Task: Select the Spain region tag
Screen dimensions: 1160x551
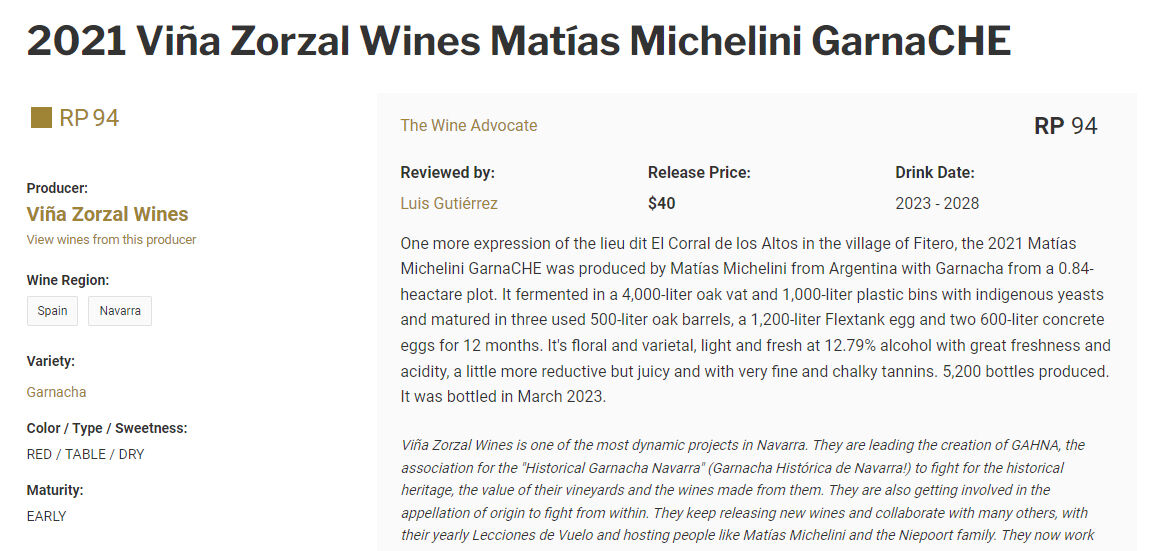Action: [53, 311]
